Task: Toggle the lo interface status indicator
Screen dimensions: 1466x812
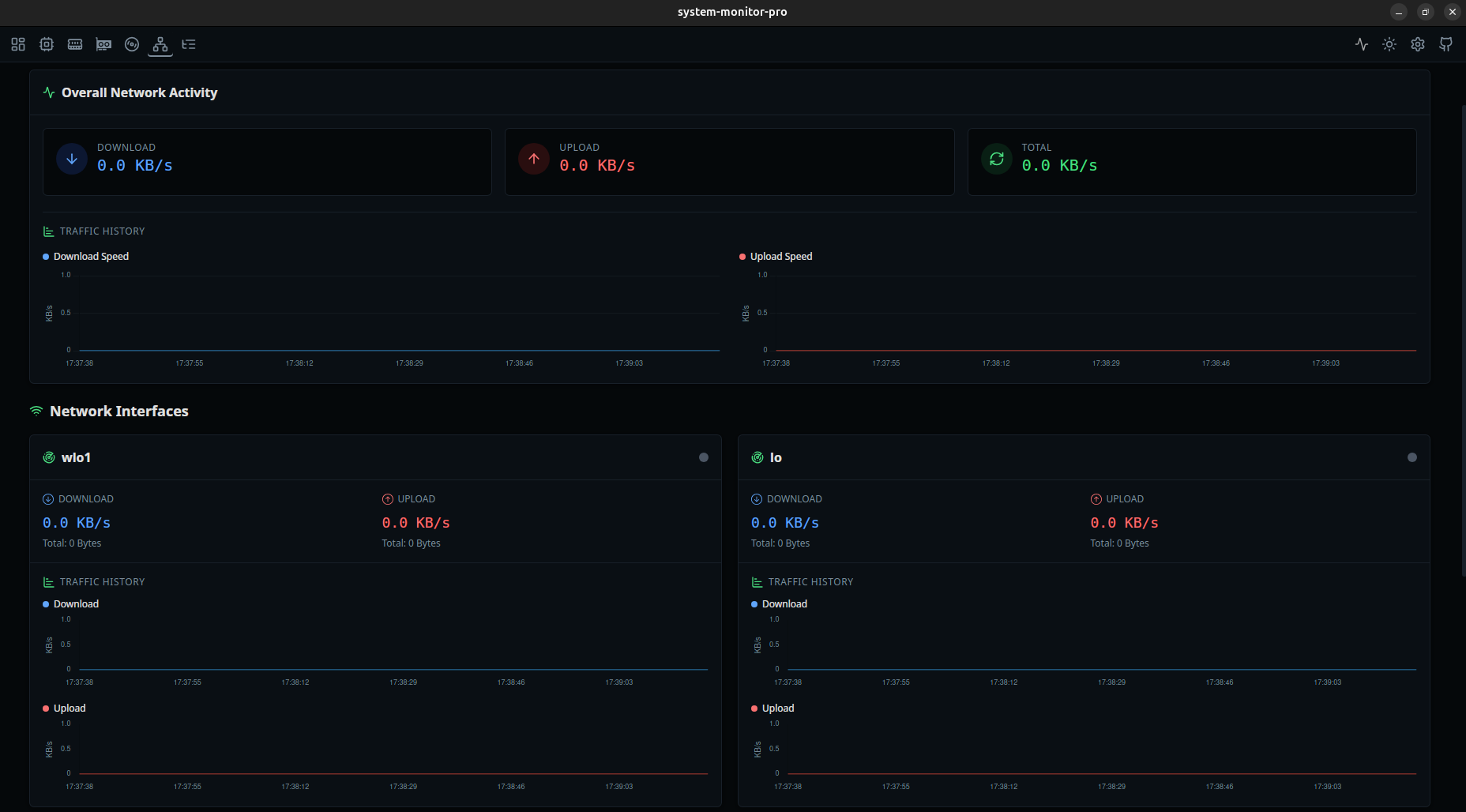Action: tap(1411, 457)
